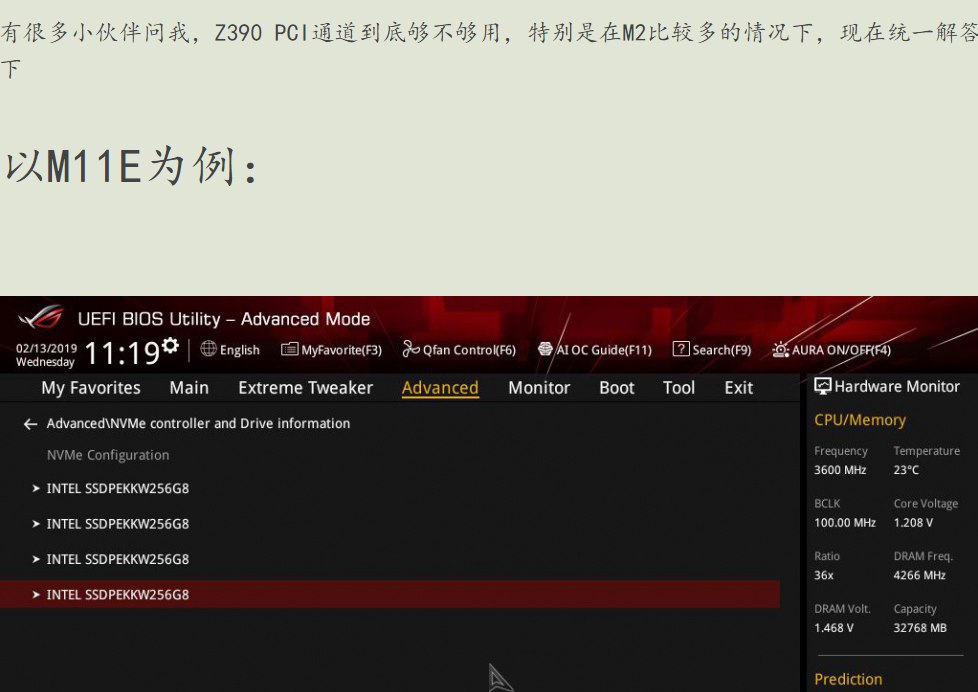Switch to the Monitor tab
Image resolution: width=978 pixels, height=692 pixels.
coord(539,388)
